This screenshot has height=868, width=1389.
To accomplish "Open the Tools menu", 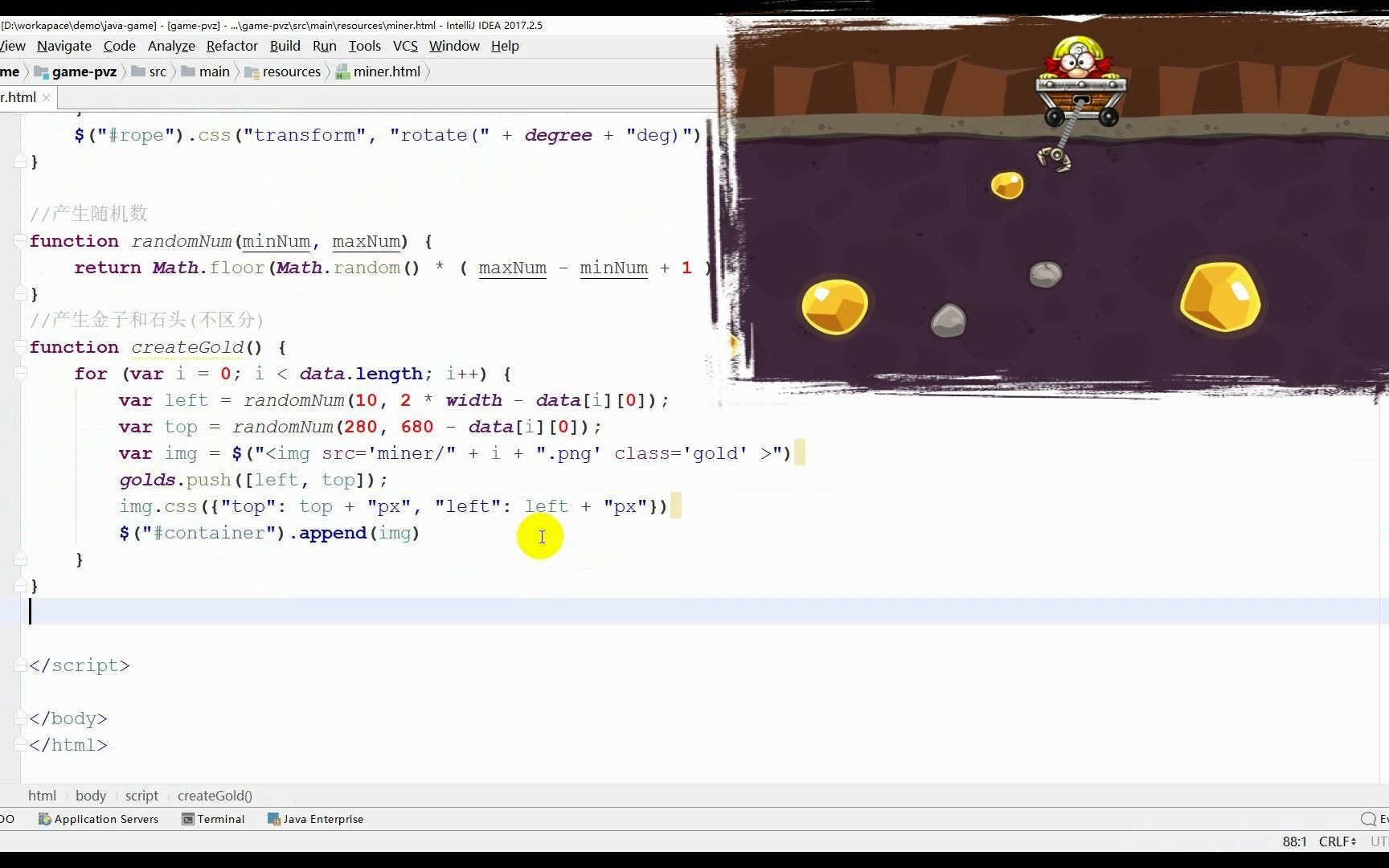I will (x=365, y=46).
